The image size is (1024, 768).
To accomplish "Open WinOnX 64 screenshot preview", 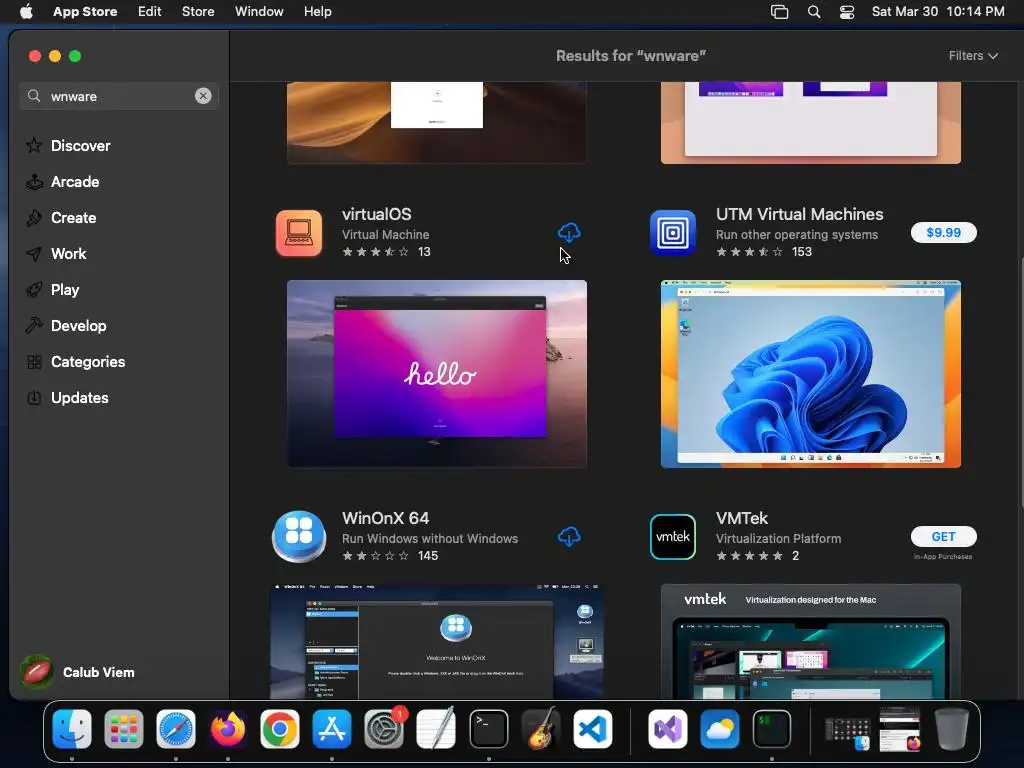I will click(x=437, y=641).
